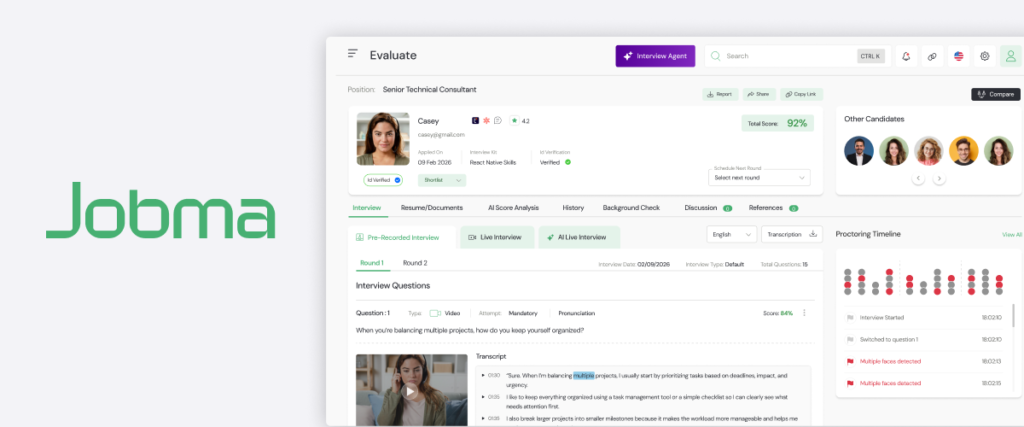
Task: Select the Round 1 tab
Action: [x=372, y=263]
